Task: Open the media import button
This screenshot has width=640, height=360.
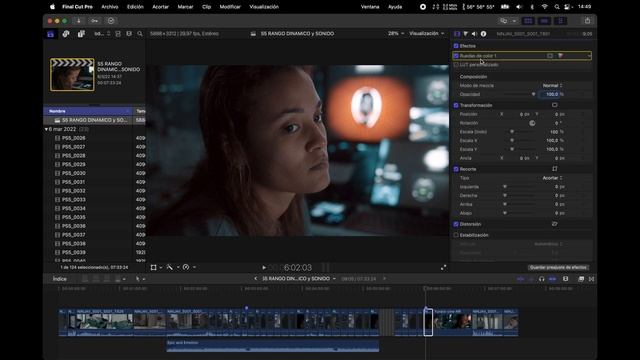Action: (78, 21)
